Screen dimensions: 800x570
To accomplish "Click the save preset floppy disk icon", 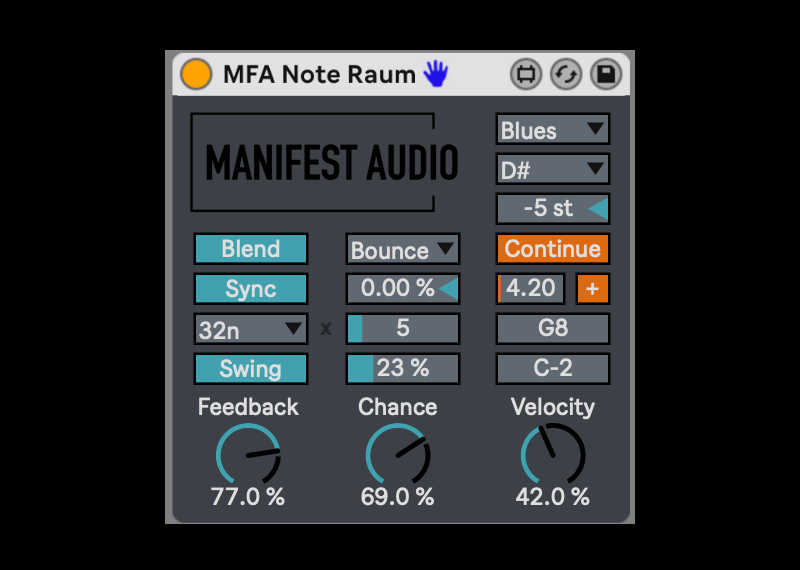I will click(x=604, y=74).
